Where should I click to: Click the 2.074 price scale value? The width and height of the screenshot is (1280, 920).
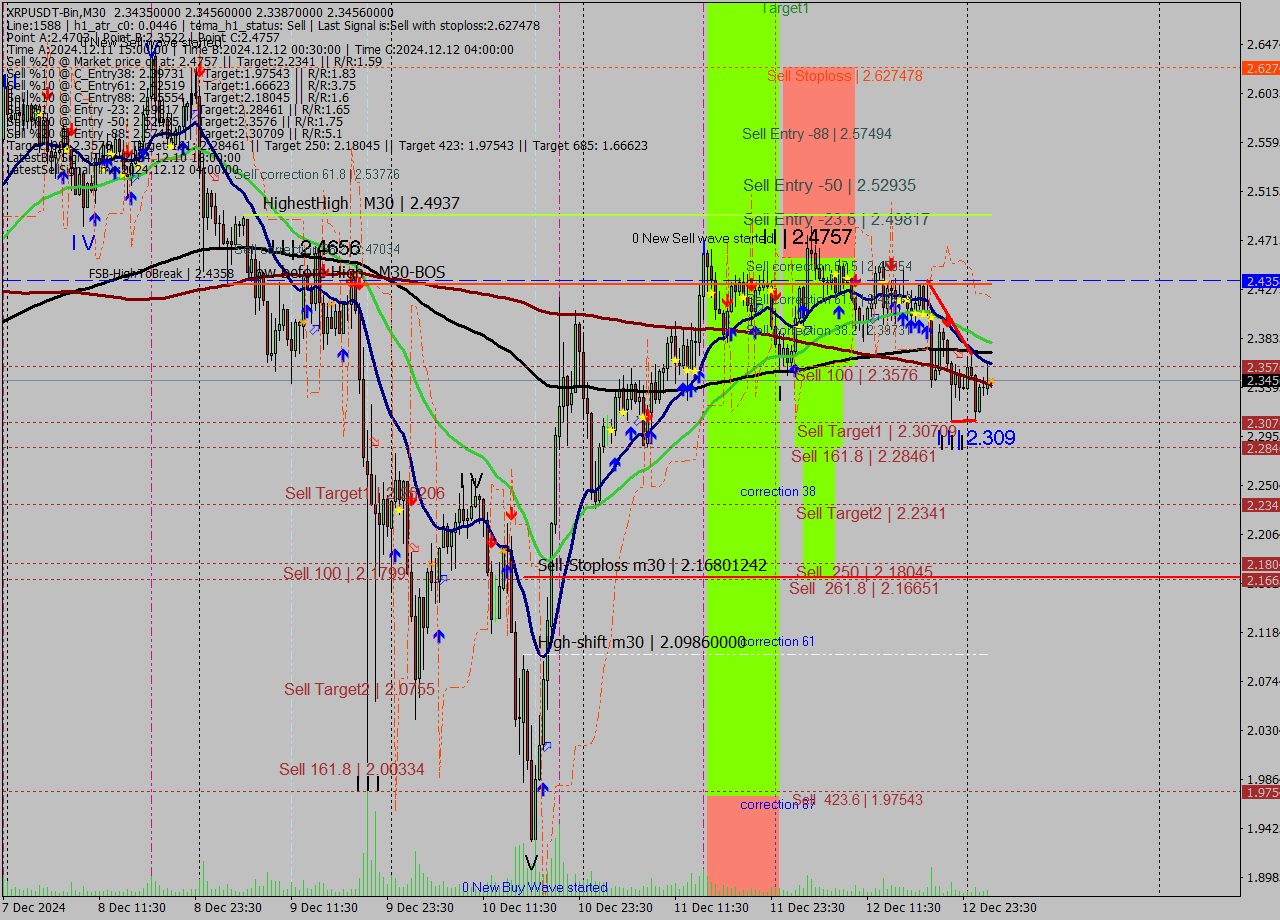point(1262,682)
